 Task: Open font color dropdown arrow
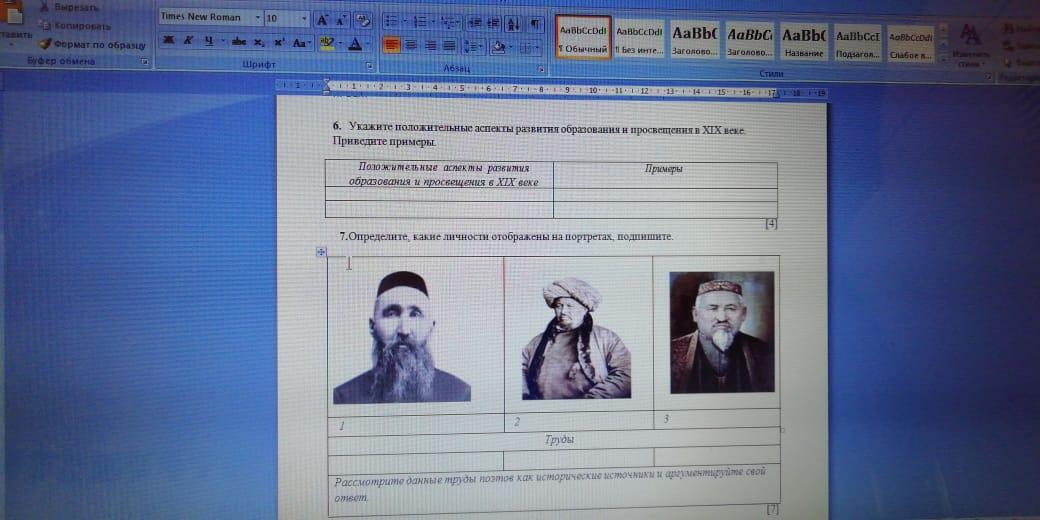(x=368, y=45)
